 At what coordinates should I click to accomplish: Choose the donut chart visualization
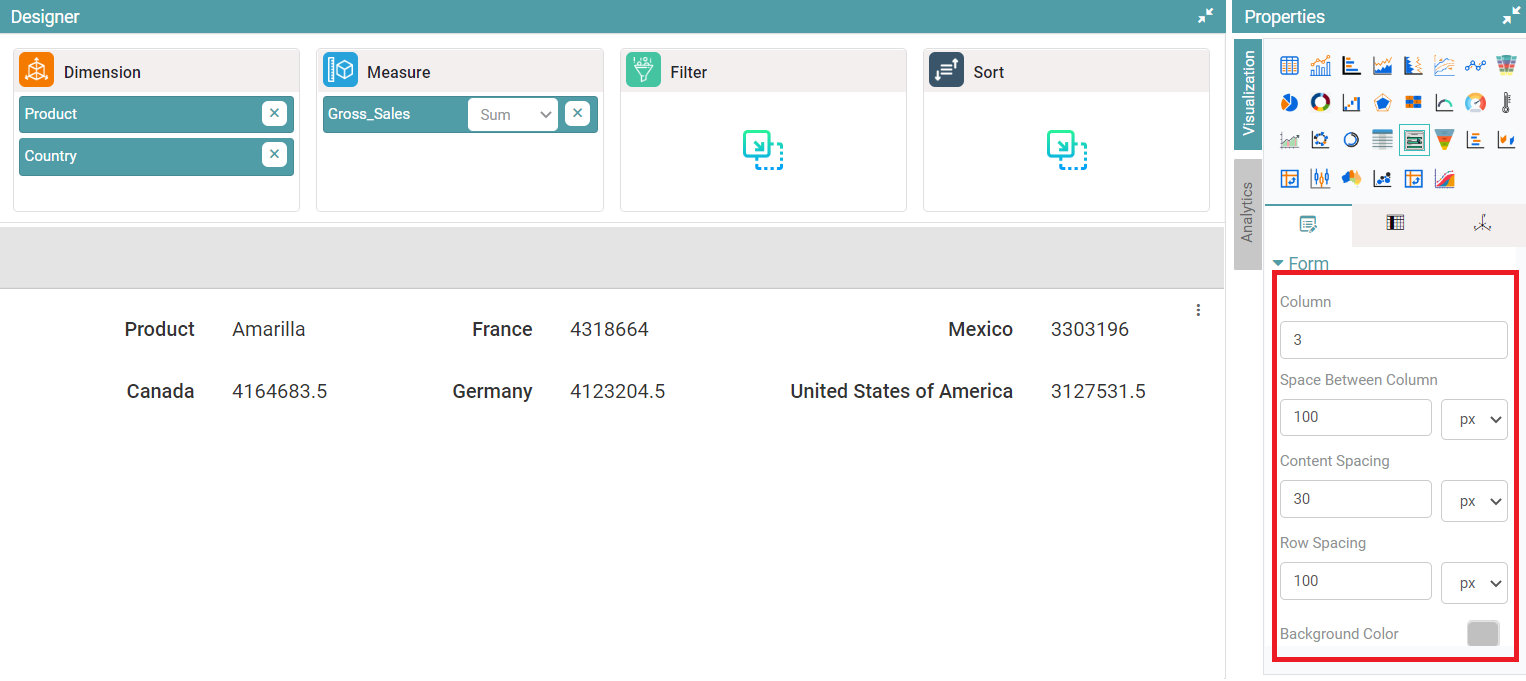coord(1320,103)
